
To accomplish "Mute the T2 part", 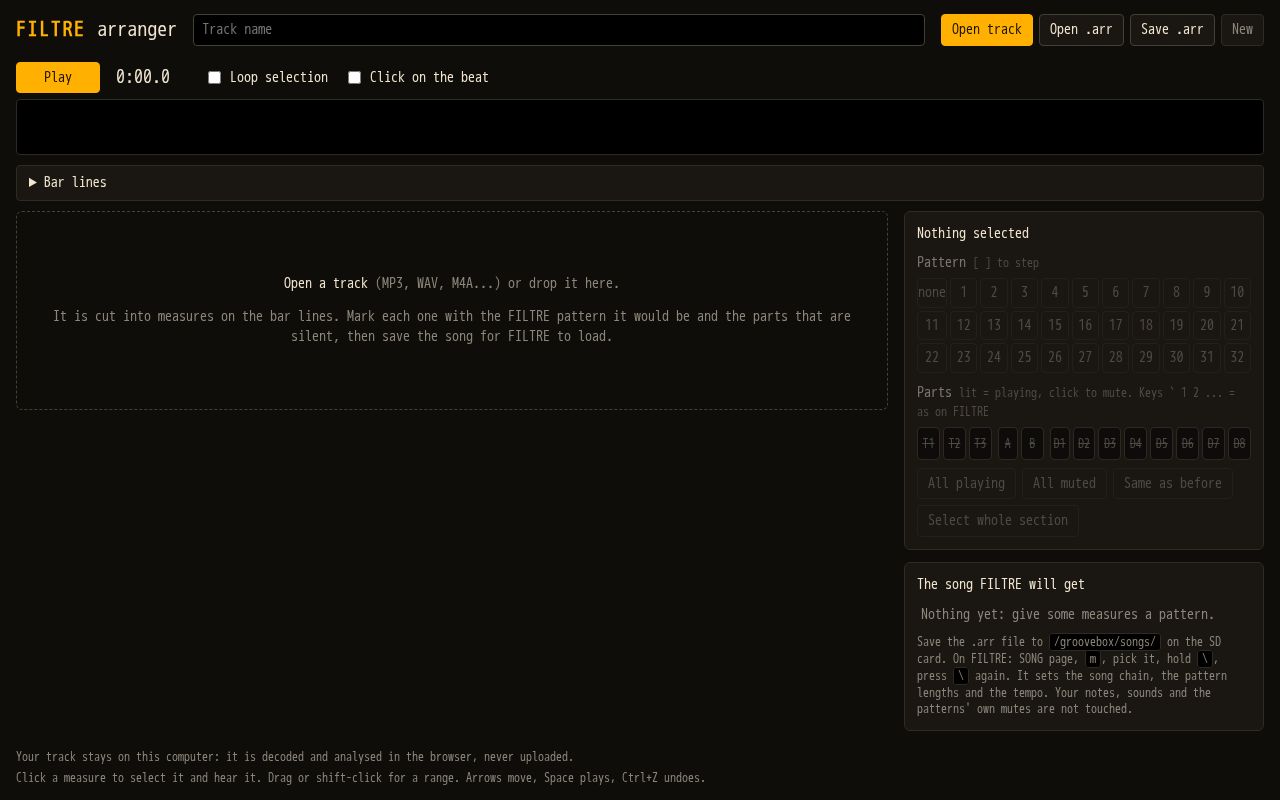I will (x=954, y=444).
